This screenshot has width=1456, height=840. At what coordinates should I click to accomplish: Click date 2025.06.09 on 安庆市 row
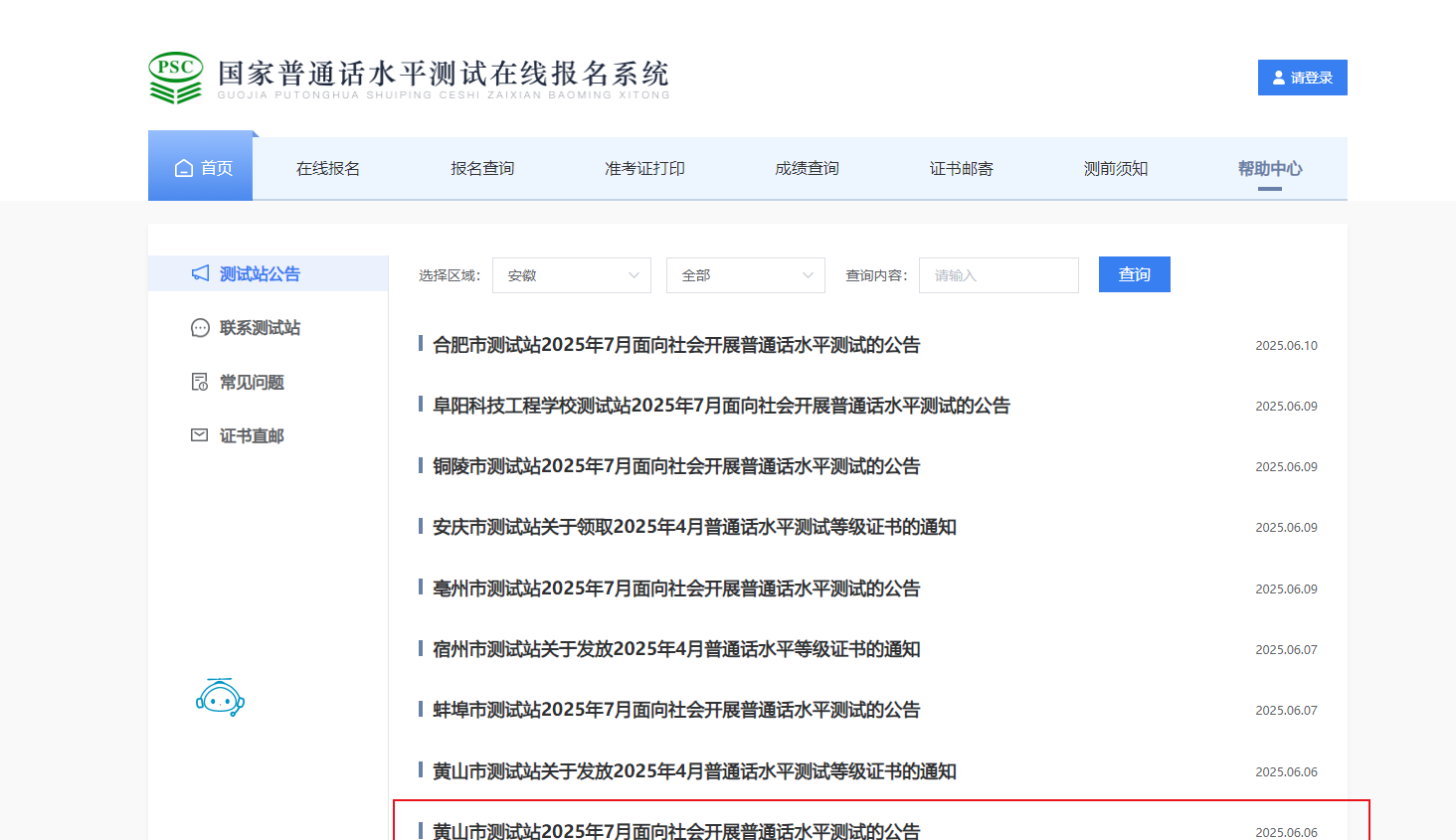pyautogui.click(x=1286, y=528)
